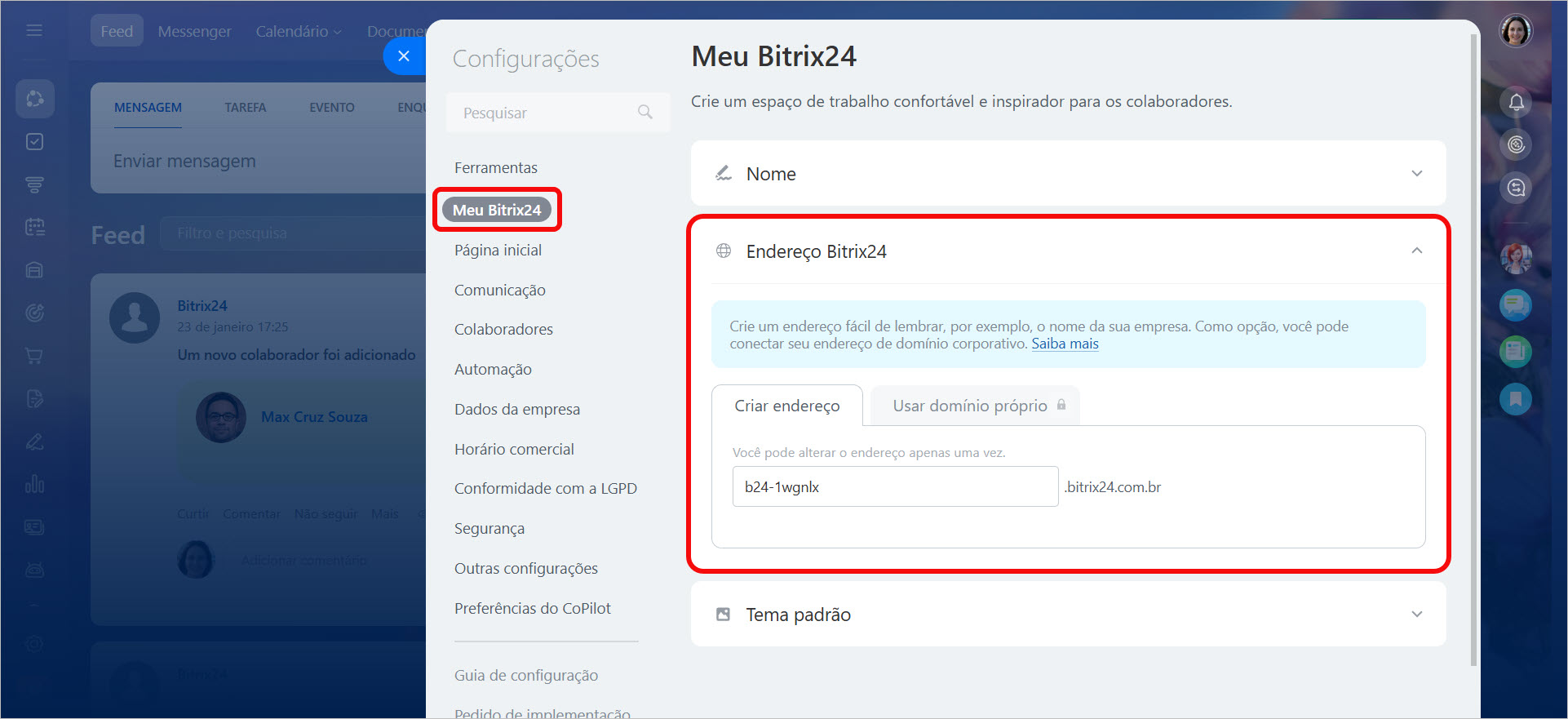Open blue bookmark icon in right bar
This screenshot has height=719, width=1568.
[x=1516, y=398]
